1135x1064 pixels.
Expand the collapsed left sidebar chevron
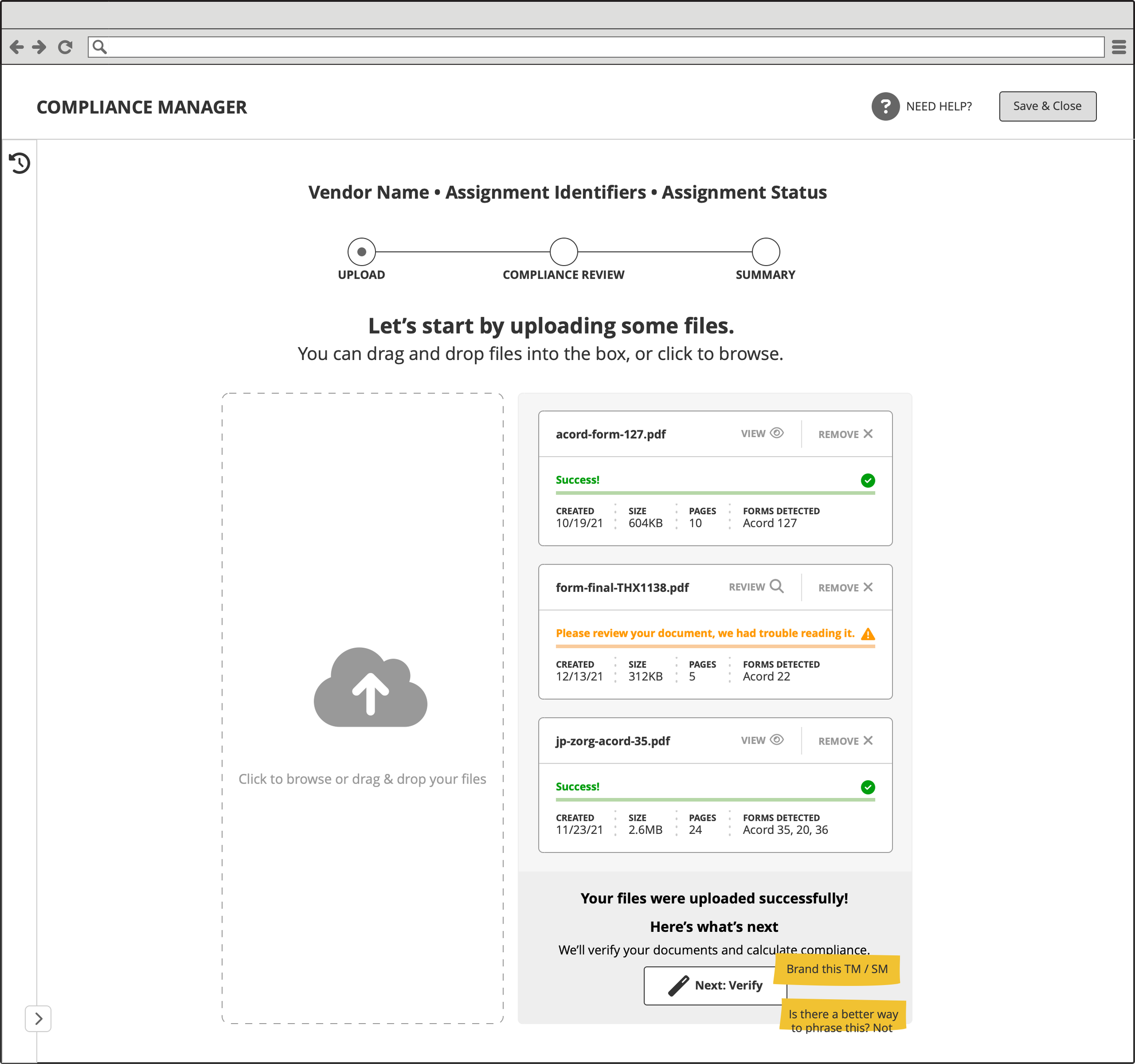point(39,1018)
